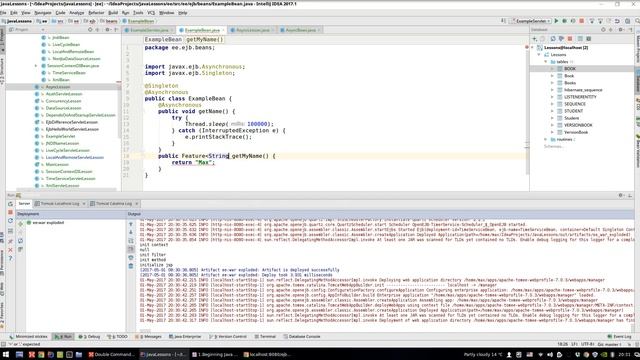Viewport: 640px width, 360px height.
Task: Collapse the Lessons@localhost data source
Action: click(x=532, y=48)
